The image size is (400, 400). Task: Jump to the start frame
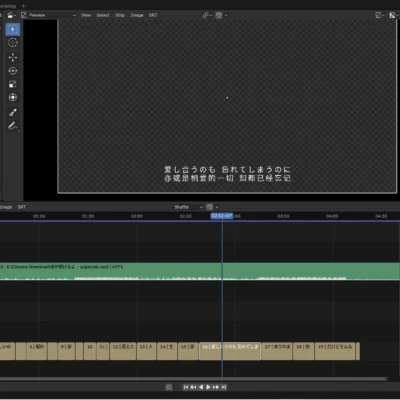coord(186,387)
